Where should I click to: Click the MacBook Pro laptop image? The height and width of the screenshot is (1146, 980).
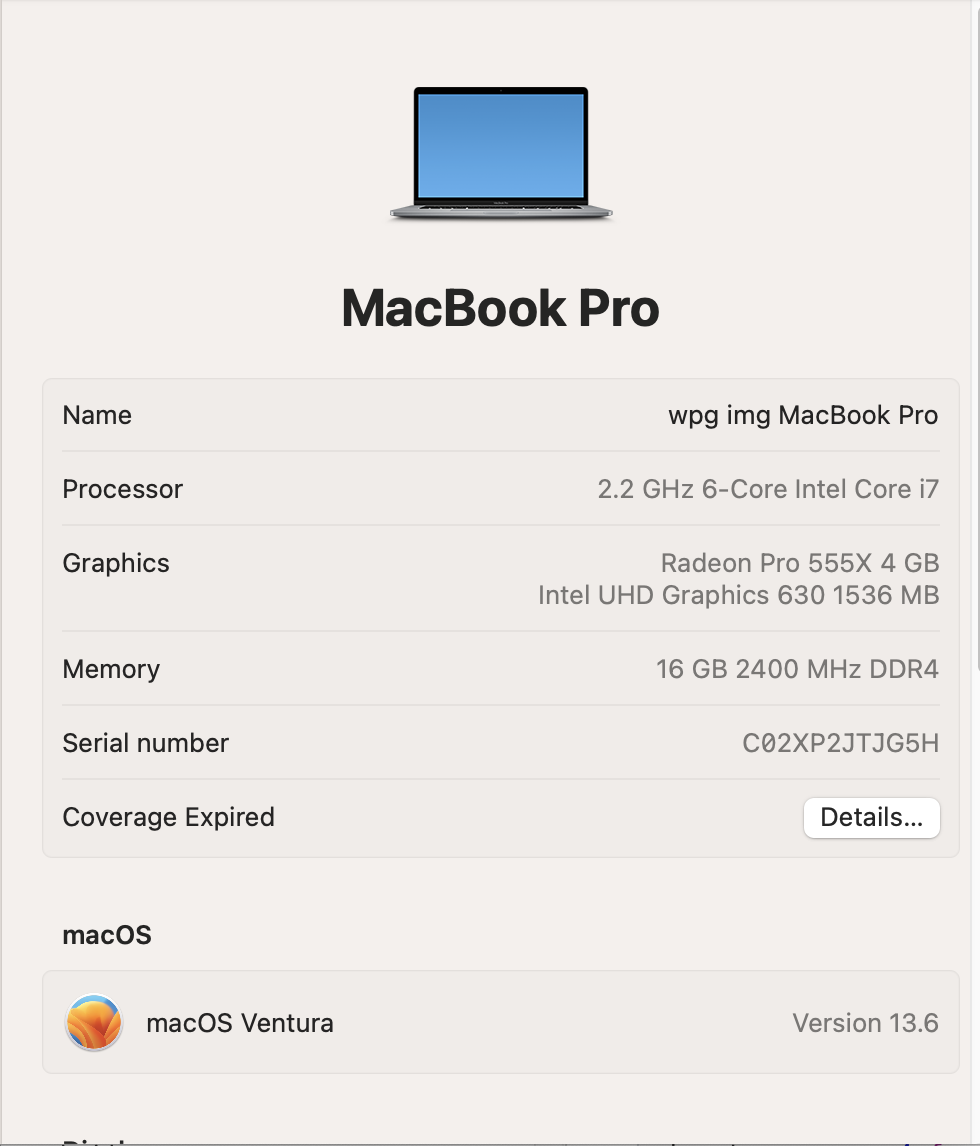(x=501, y=153)
